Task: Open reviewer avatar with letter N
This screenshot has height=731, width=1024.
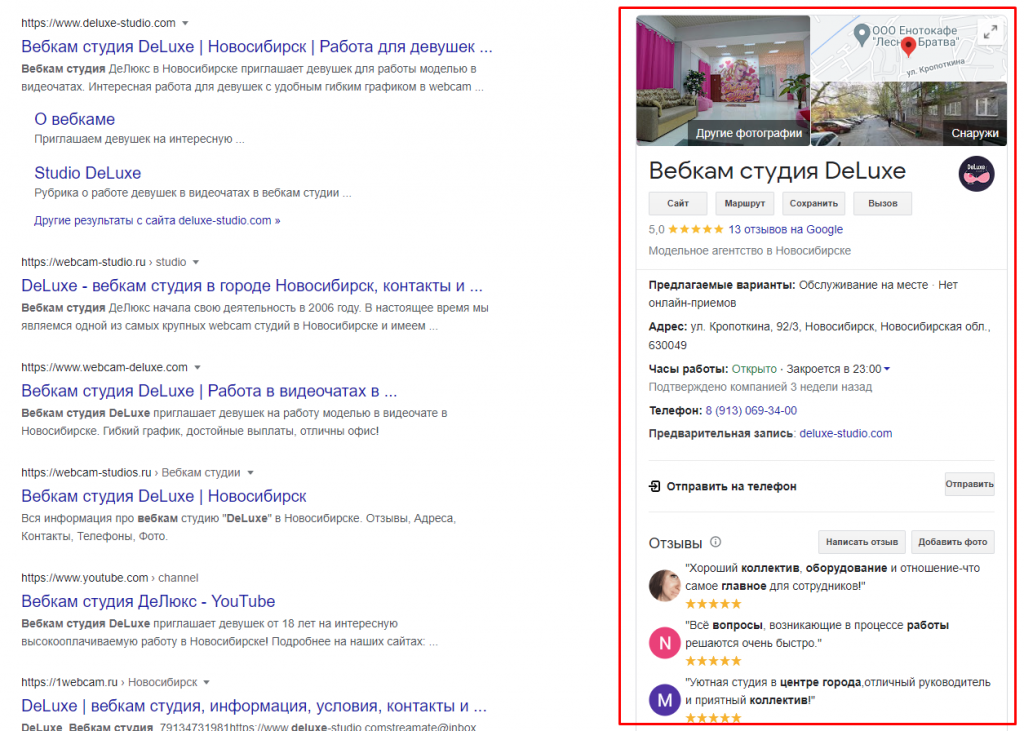Action: (x=665, y=643)
